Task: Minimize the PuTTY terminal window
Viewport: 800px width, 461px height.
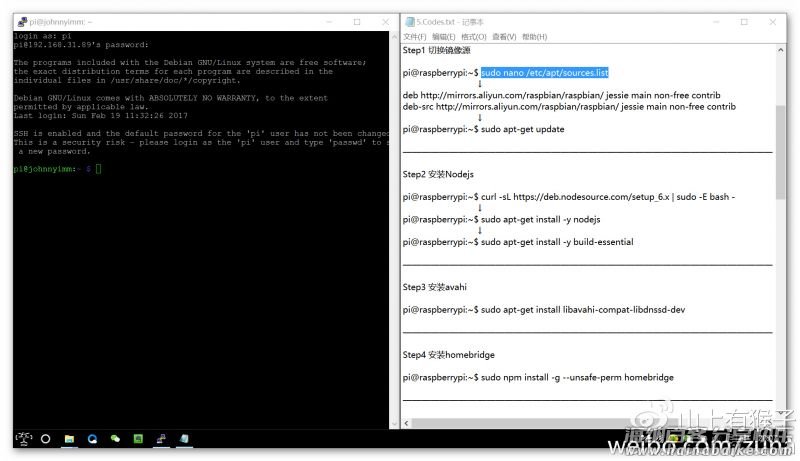Action: [329, 22]
